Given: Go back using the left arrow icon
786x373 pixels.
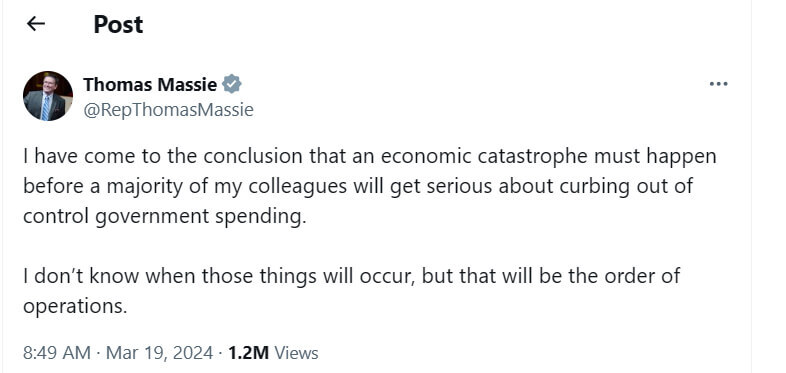Looking at the screenshot, I should point(36,24).
